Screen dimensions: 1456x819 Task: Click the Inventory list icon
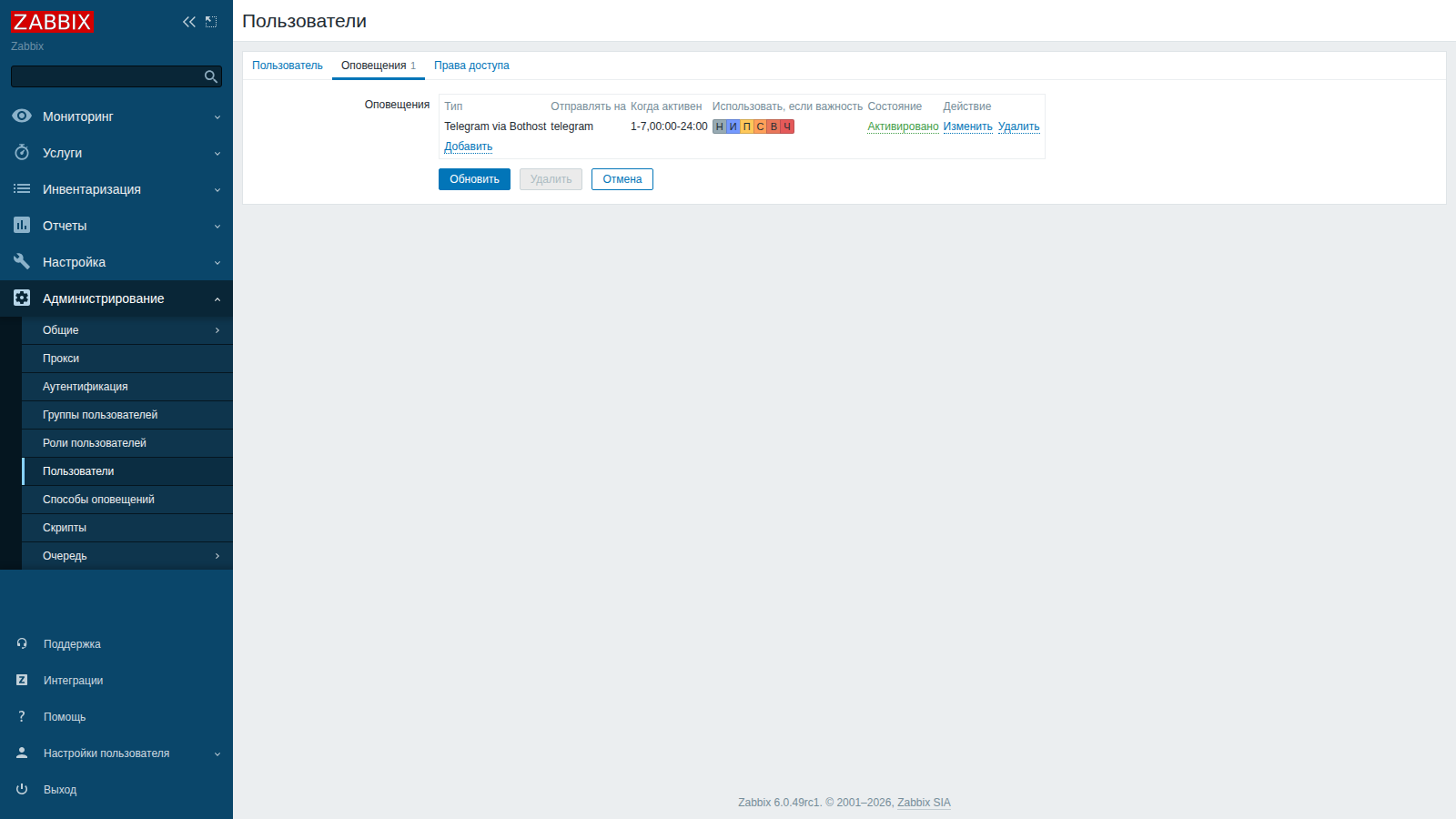22,188
